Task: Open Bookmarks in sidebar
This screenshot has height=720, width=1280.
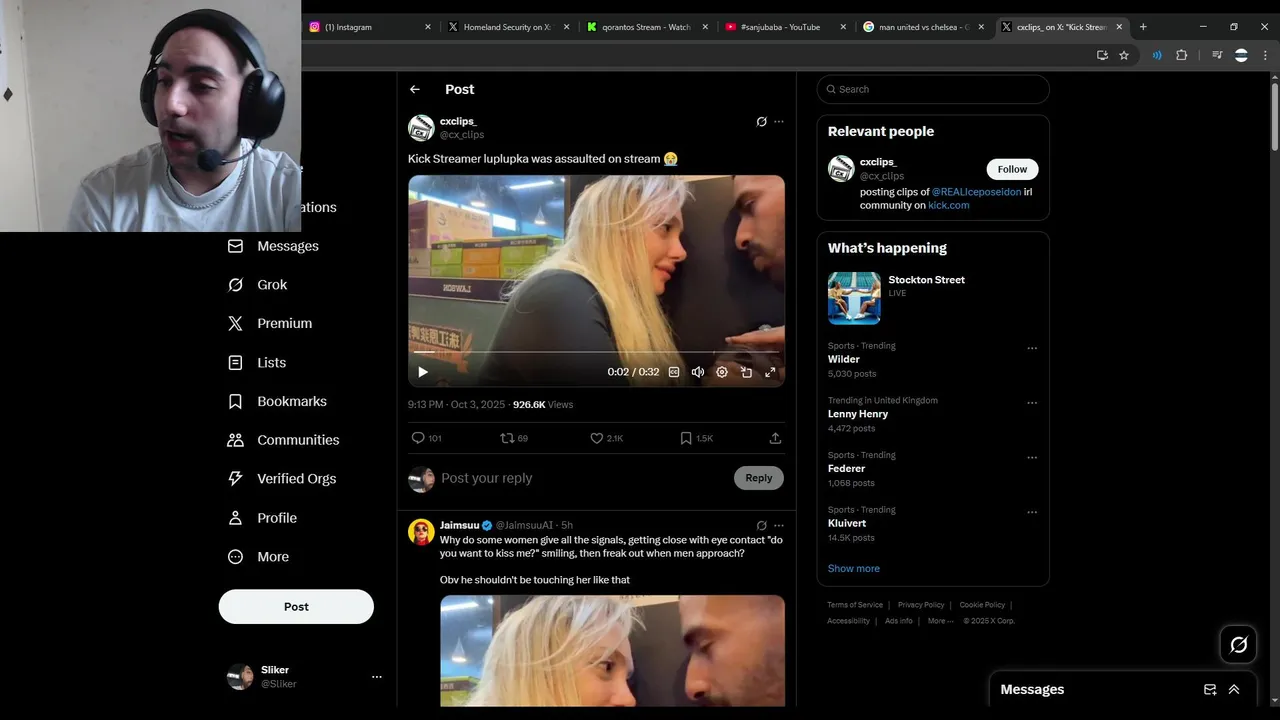Action: (277, 402)
